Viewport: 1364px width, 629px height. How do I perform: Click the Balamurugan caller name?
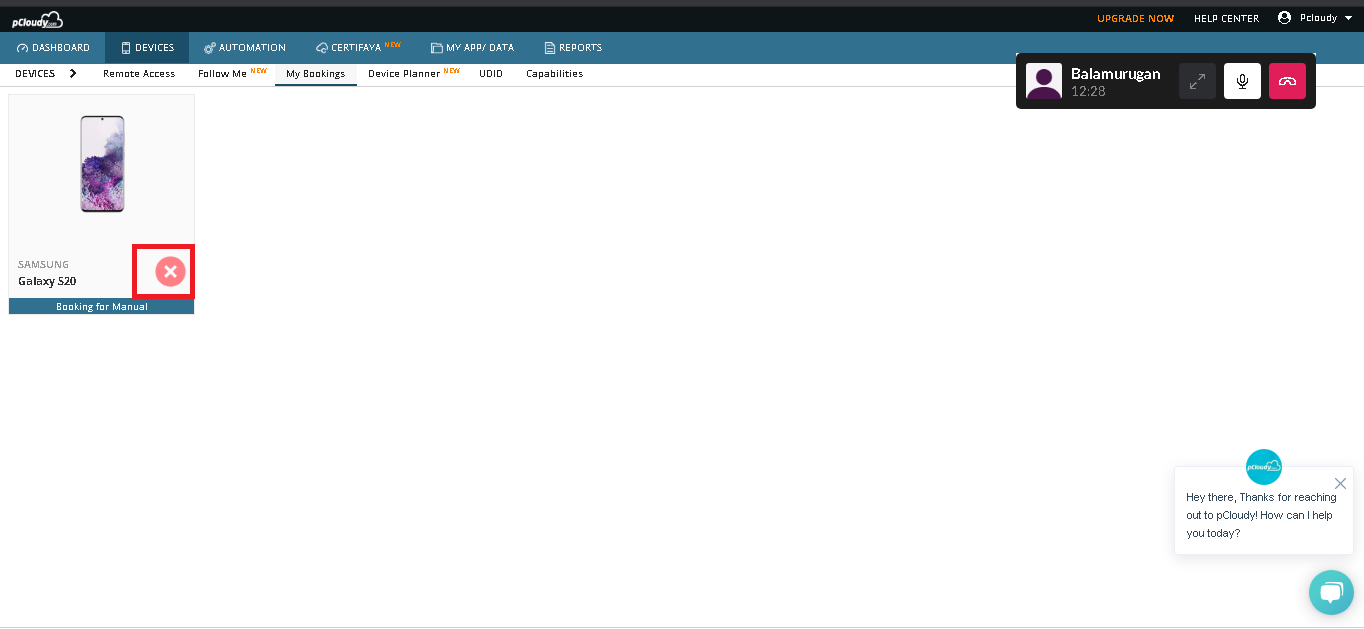(x=1116, y=74)
